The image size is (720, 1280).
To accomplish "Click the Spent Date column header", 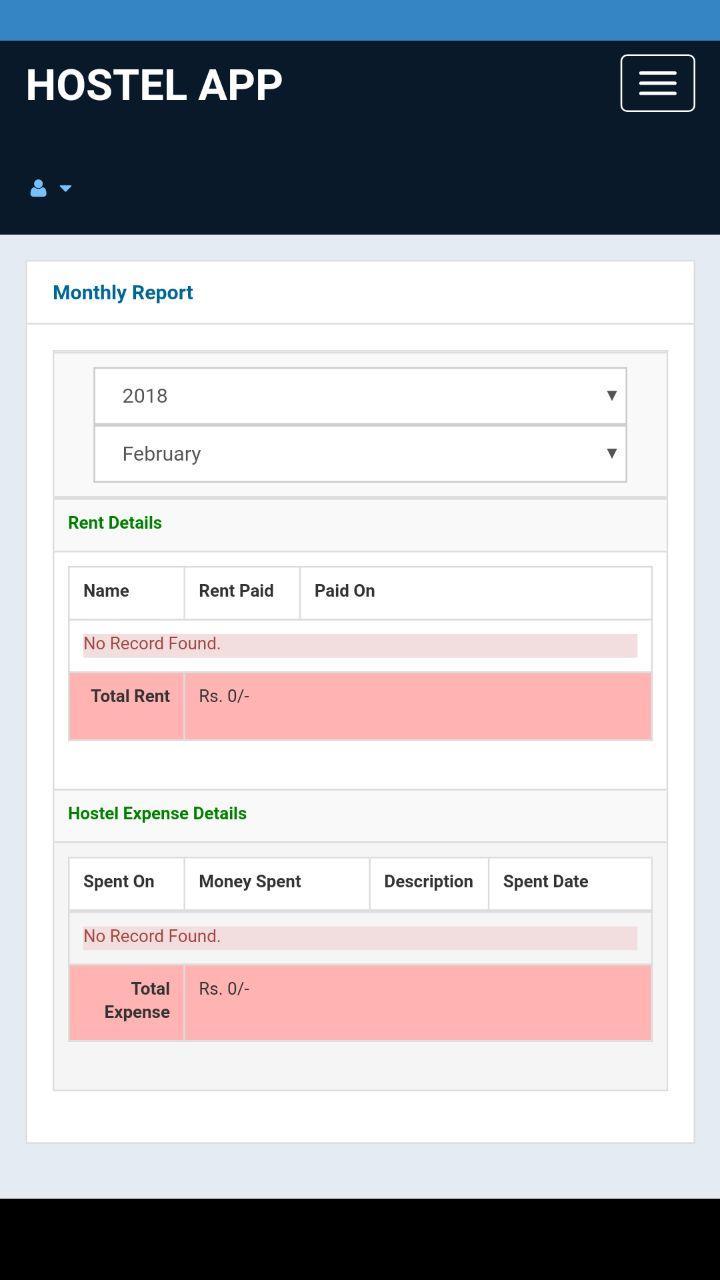I will [546, 881].
